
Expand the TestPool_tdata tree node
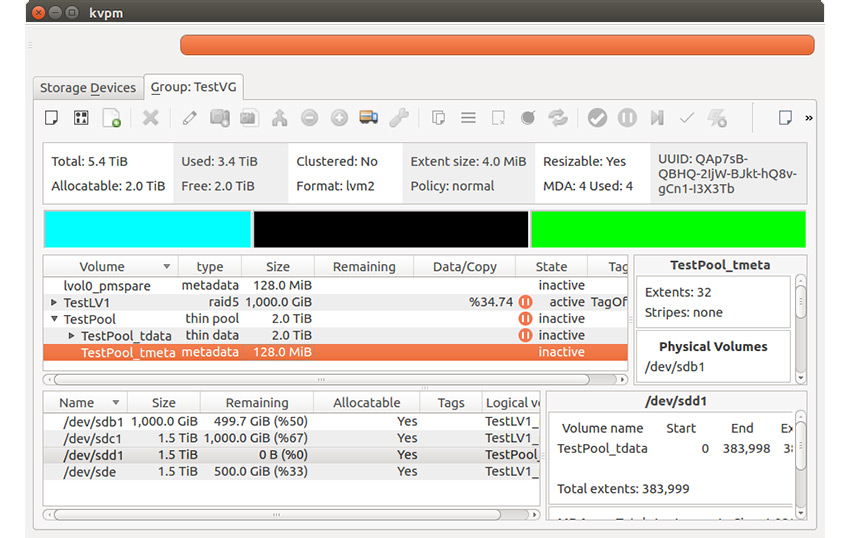[x=71, y=335]
